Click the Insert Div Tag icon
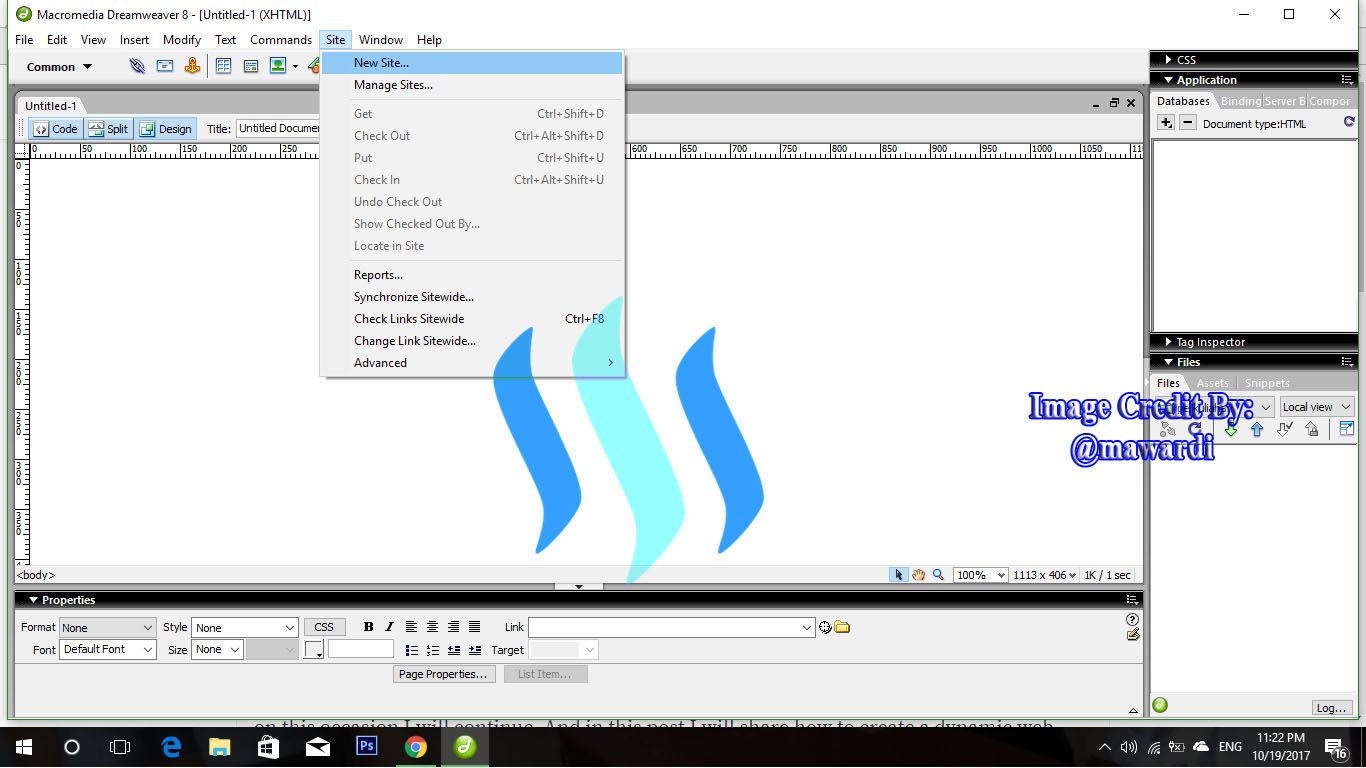 point(251,66)
